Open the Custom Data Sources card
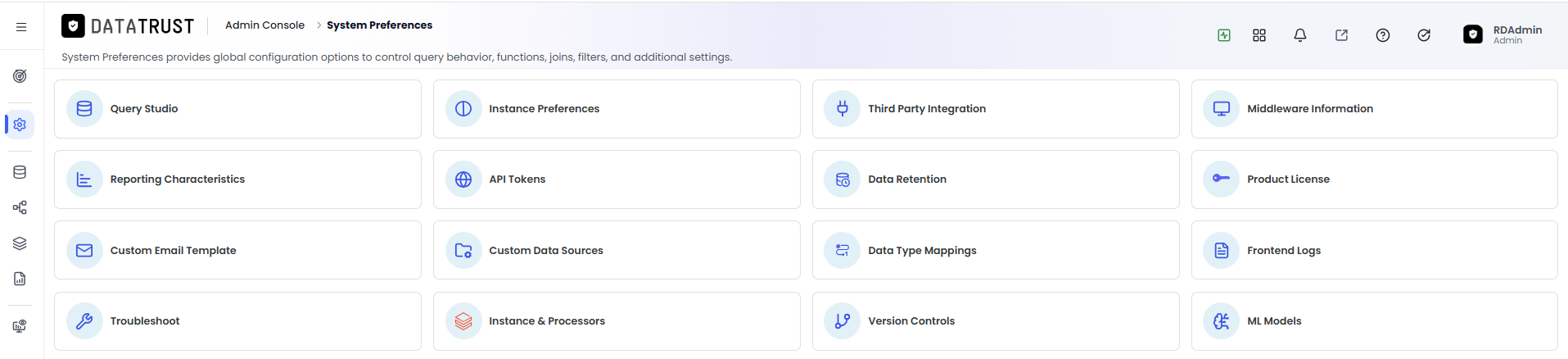 pyautogui.click(x=617, y=250)
